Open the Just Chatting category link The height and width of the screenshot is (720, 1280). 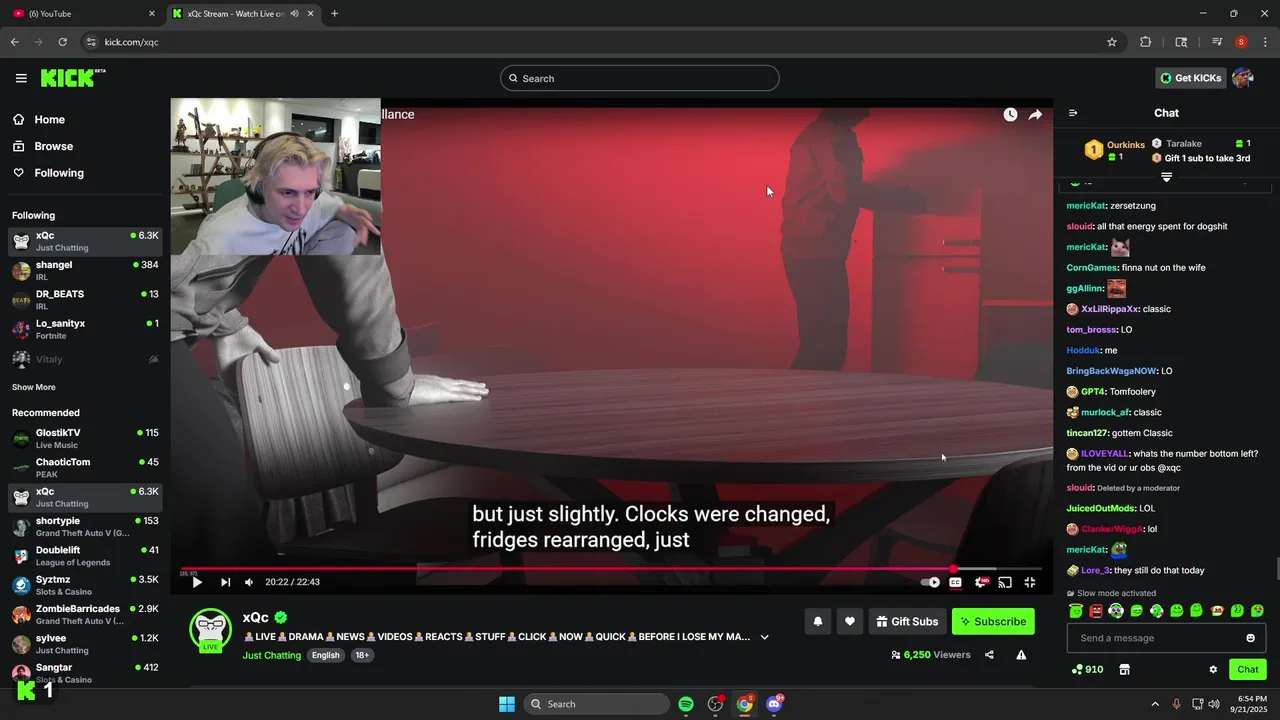[x=271, y=655]
